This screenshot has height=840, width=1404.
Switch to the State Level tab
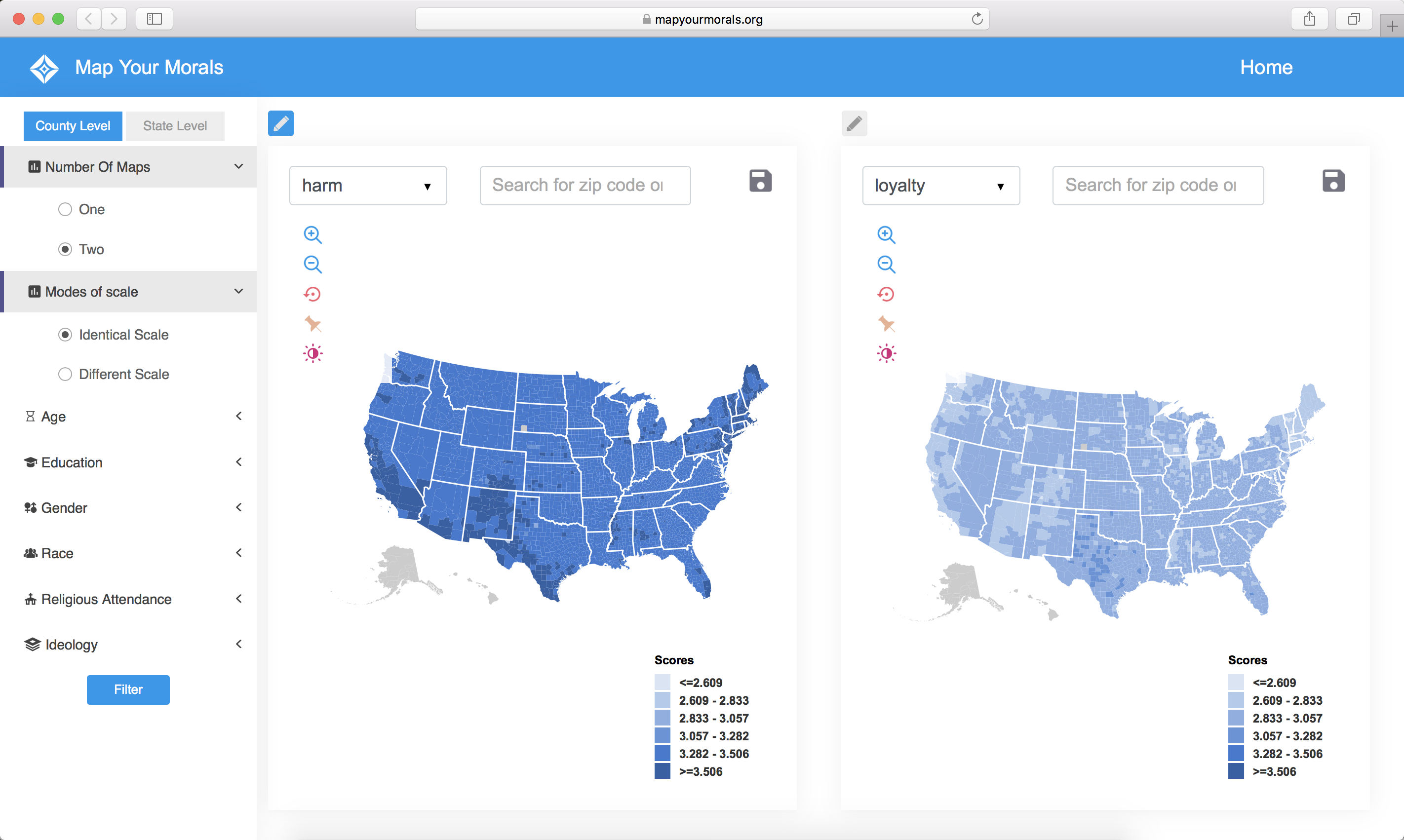pos(175,126)
